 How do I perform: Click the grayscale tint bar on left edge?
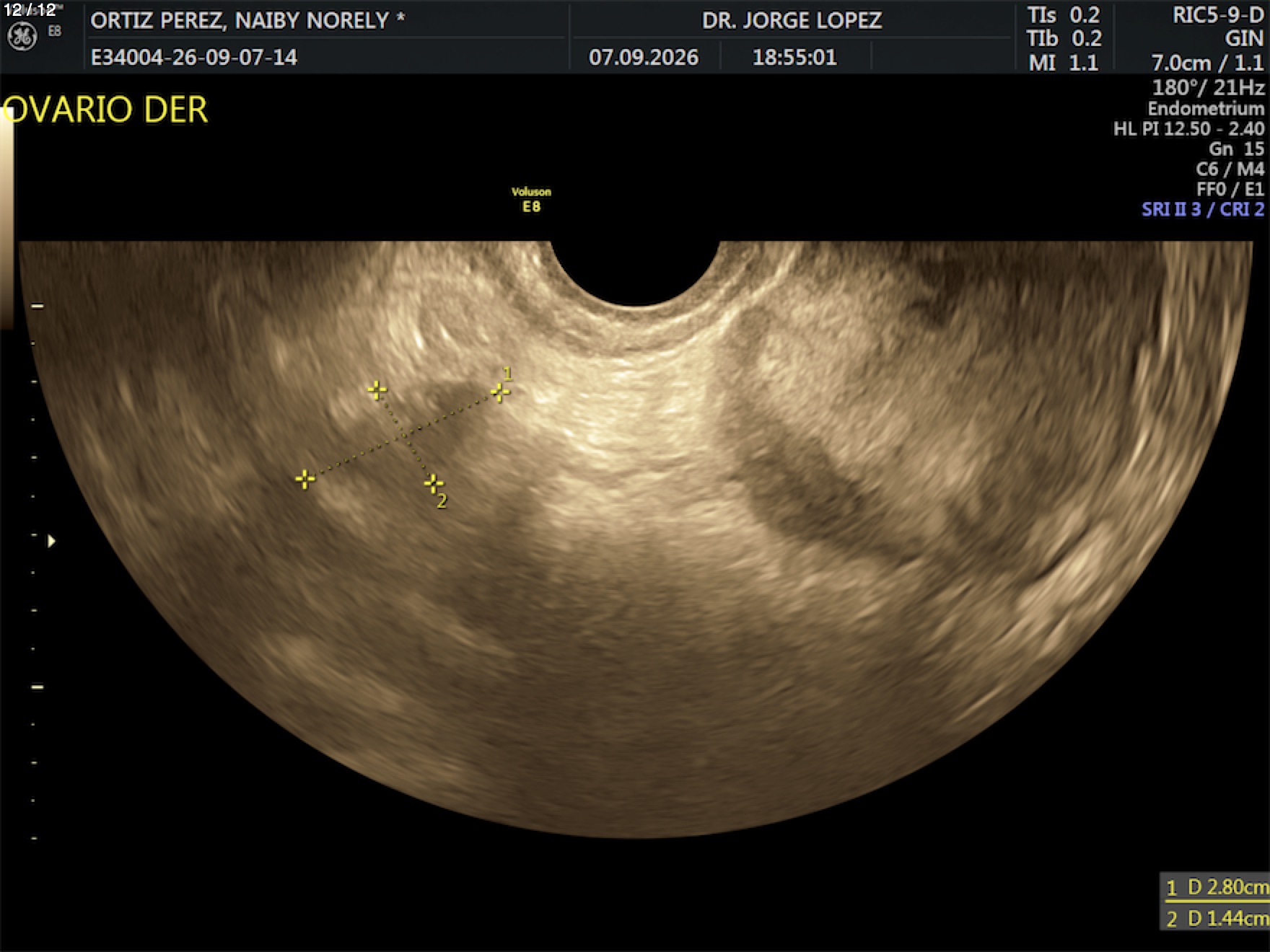(6, 216)
